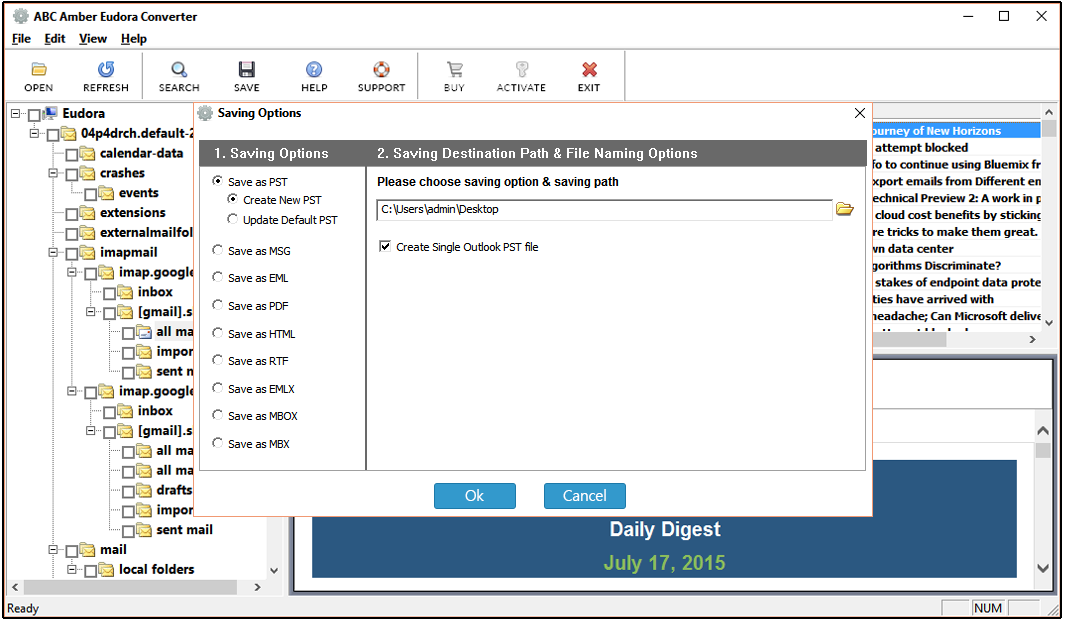This screenshot has height=620, width=1066.
Task: Click the extensions folder icon
Action: (x=88, y=213)
